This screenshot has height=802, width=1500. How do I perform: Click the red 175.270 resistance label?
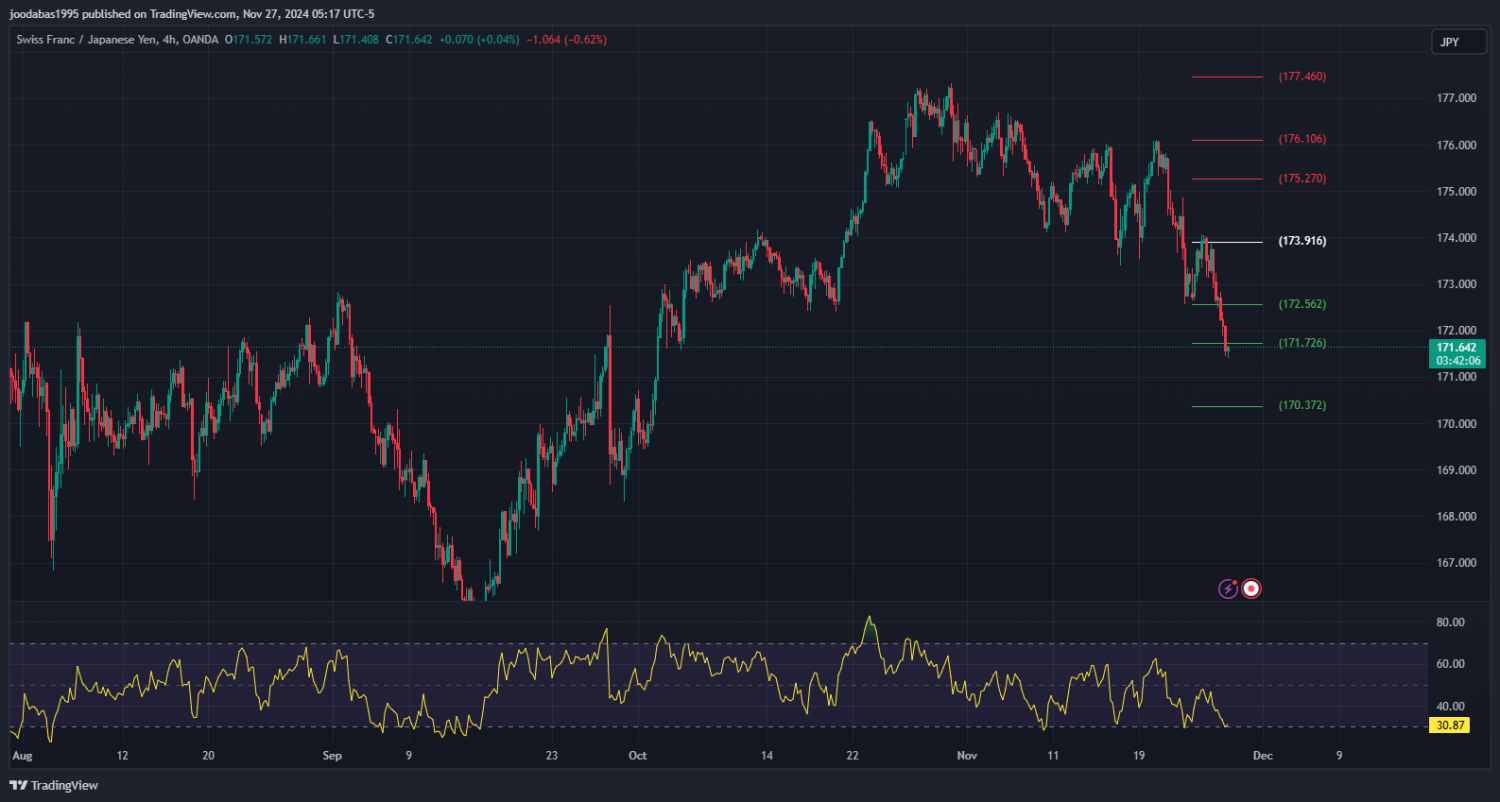click(x=1302, y=178)
